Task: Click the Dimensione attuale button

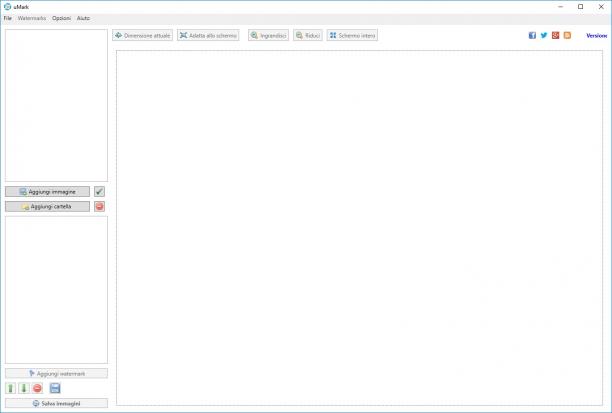Action: coord(142,36)
